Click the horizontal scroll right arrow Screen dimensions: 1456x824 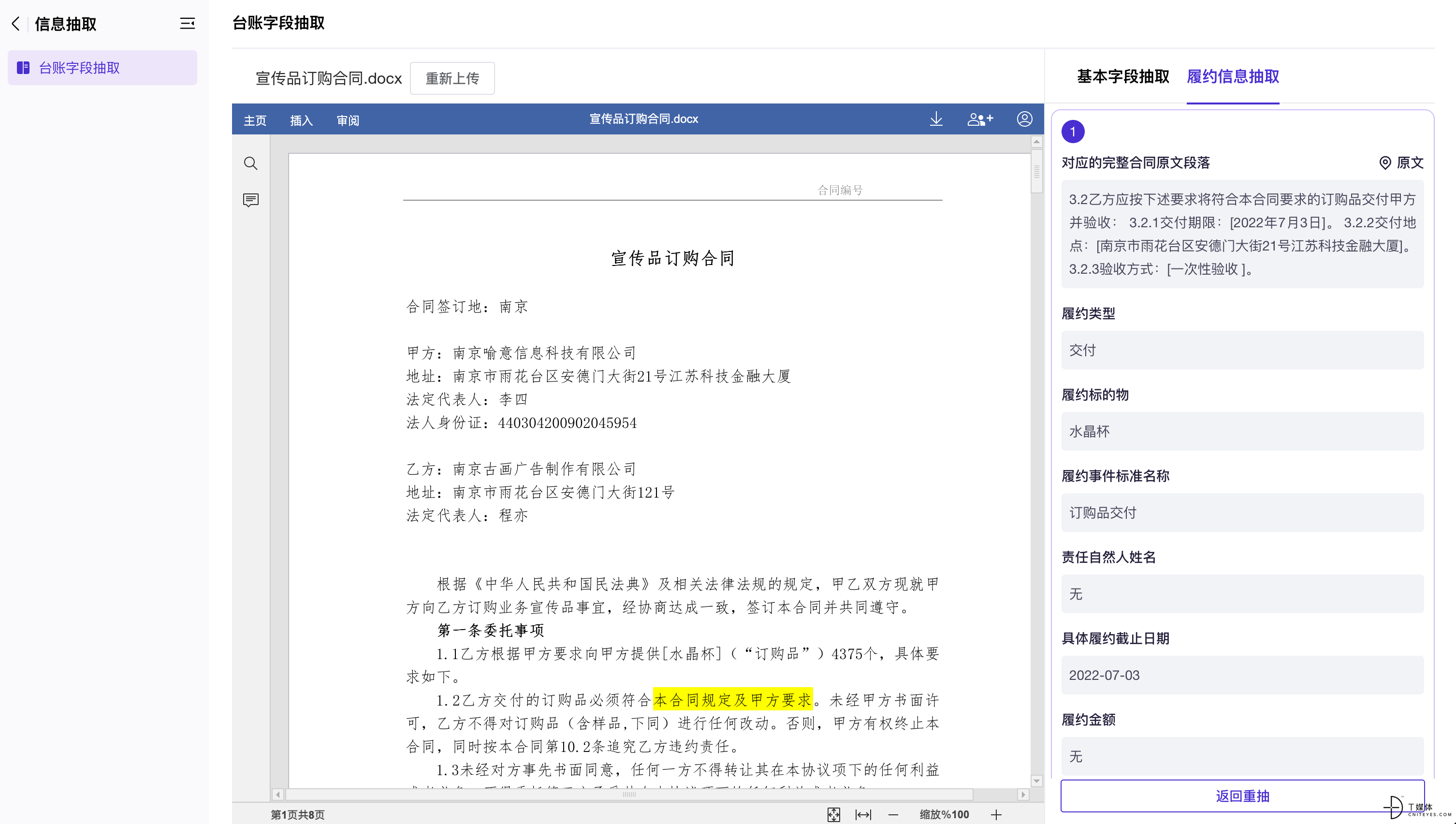[1023, 795]
